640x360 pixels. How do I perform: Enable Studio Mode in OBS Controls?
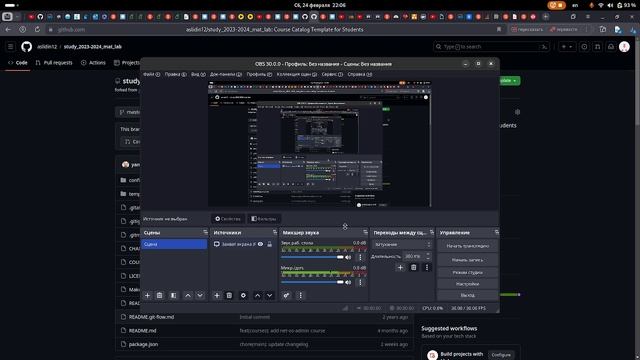tap(467, 272)
